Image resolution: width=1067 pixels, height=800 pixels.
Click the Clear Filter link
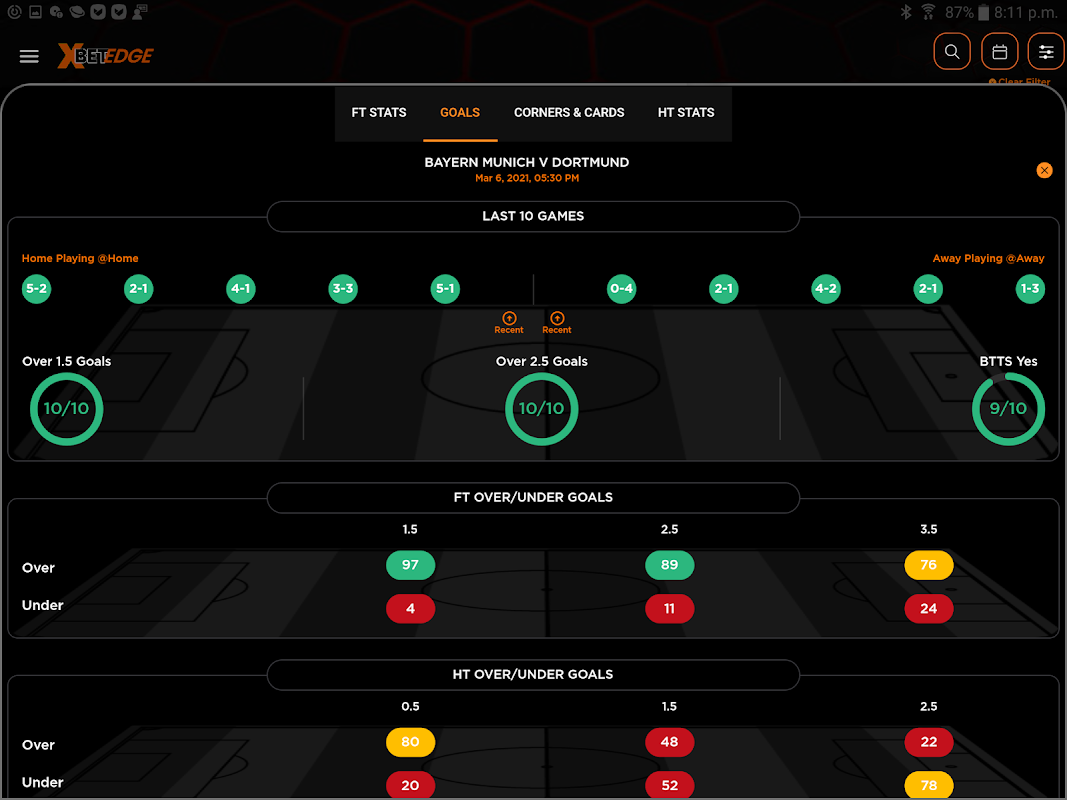pyautogui.click(x=1019, y=82)
